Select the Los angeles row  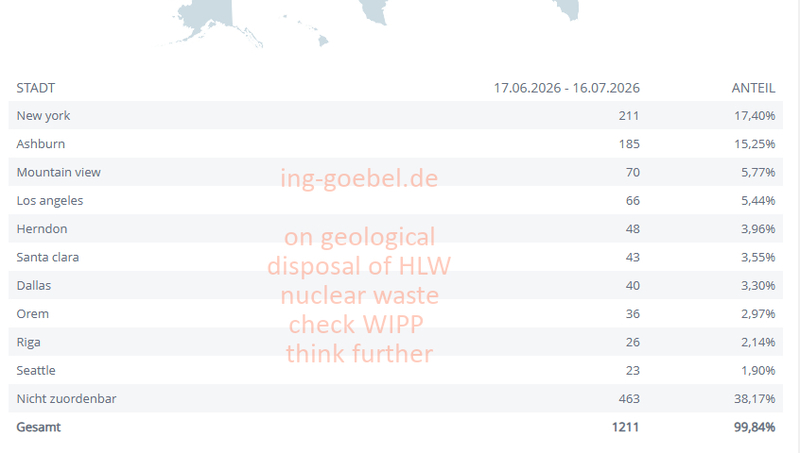pyautogui.click(x=395, y=200)
